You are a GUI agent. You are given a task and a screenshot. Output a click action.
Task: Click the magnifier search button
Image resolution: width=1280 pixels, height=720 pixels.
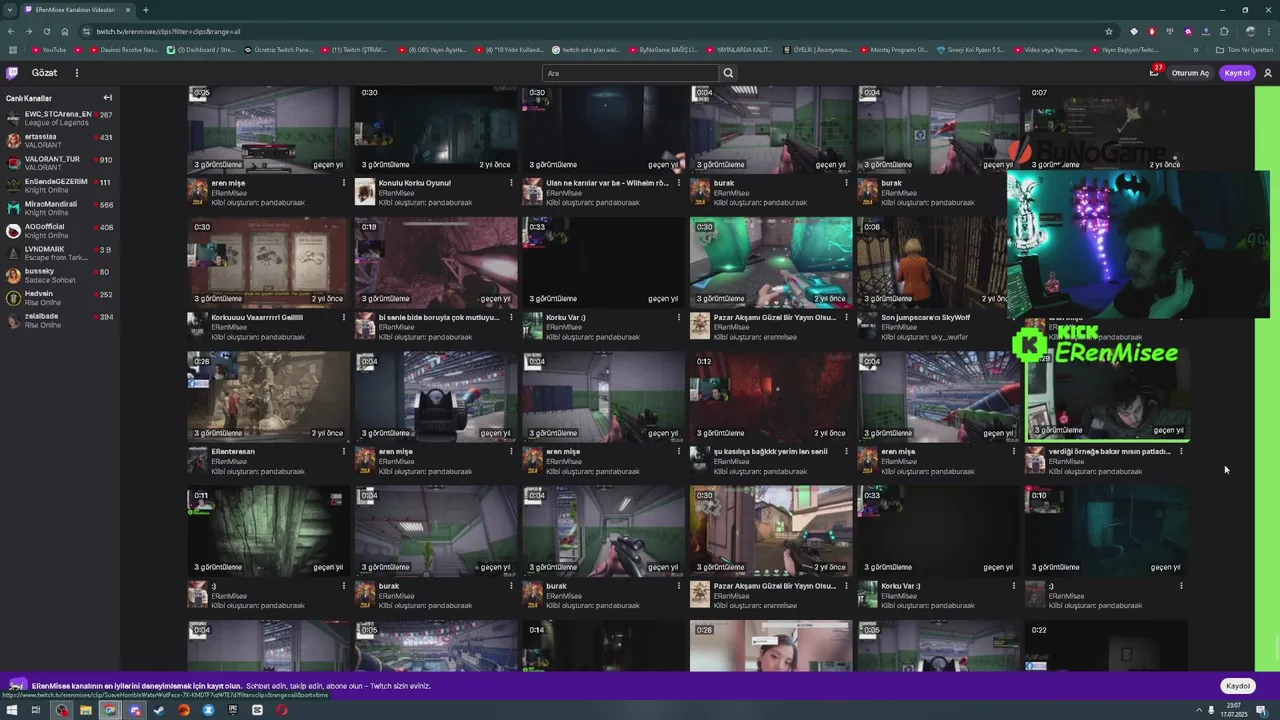click(x=728, y=73)
